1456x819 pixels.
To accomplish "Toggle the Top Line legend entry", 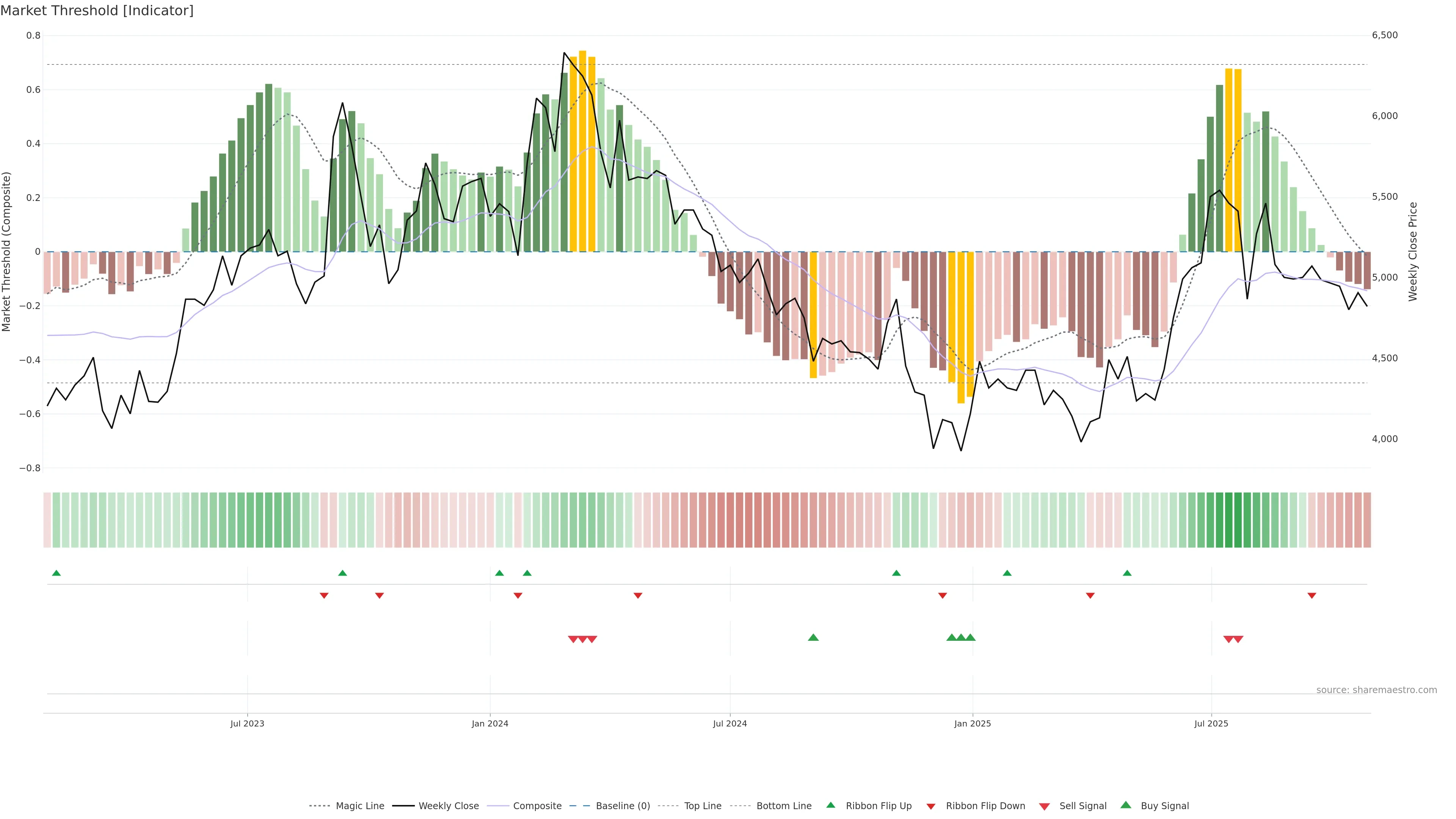I will tap(703, 806).
